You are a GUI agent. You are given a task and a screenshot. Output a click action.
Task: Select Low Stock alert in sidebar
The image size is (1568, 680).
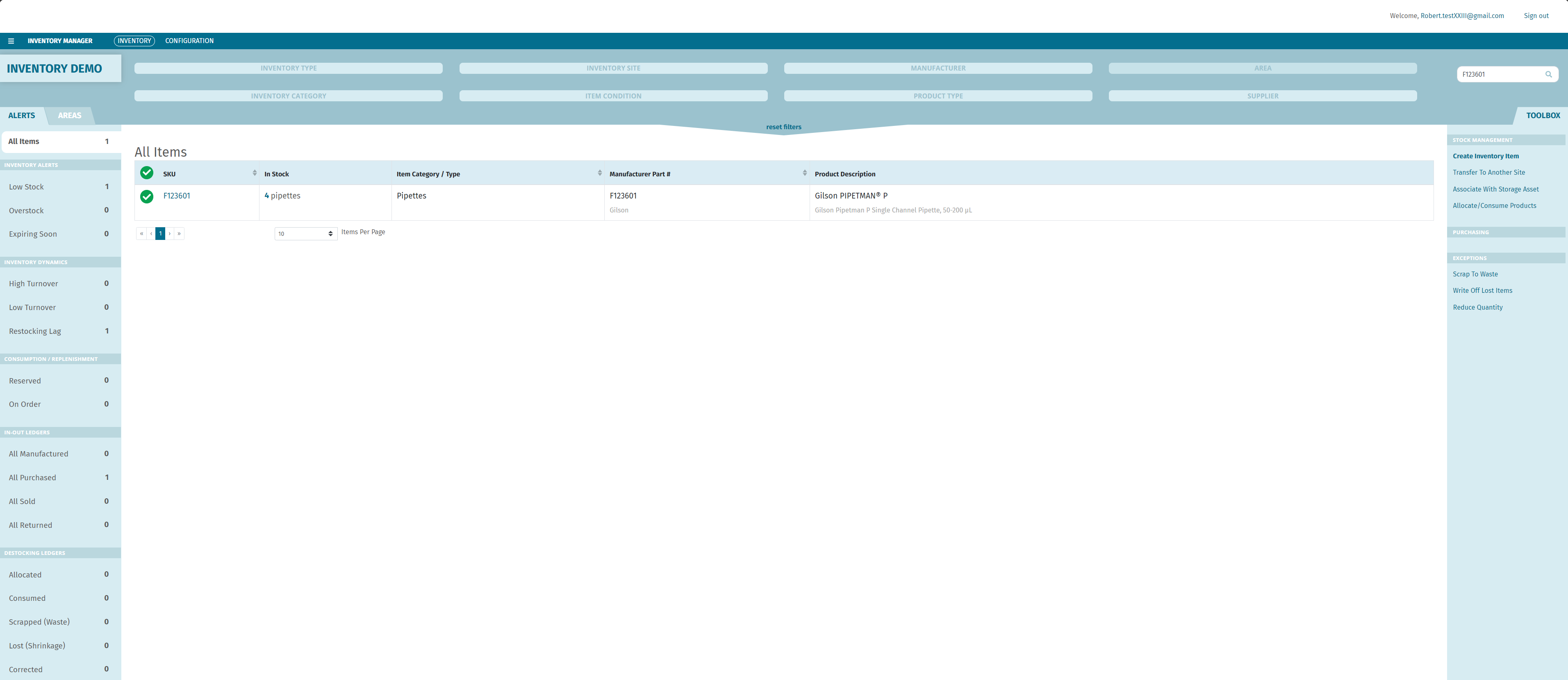(x=27, y=187)
